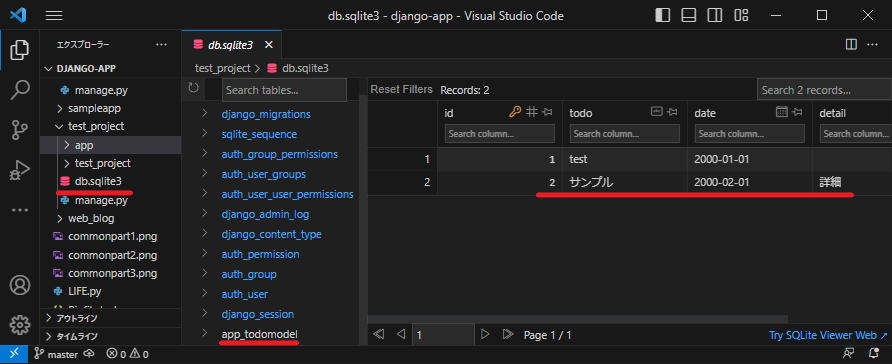Viewport: 892px width, 364px height.
Task: Click the Reset Filters button
Action: coord(402,89)
